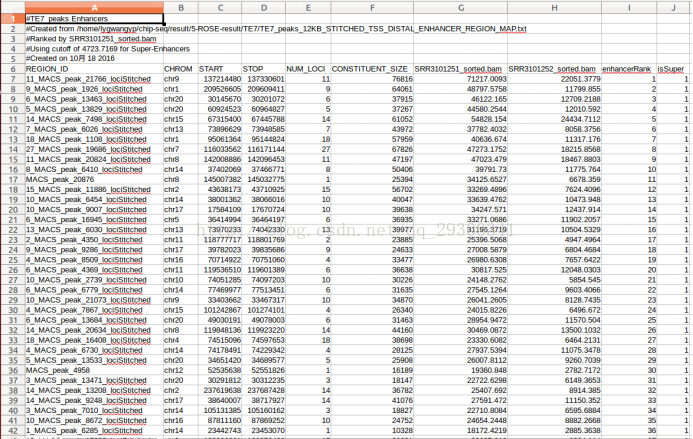The height and width of the screenshot is (439, 693).
Task: Click value 71217.0093
Action: pyautogui.click(x=461, y=79)
